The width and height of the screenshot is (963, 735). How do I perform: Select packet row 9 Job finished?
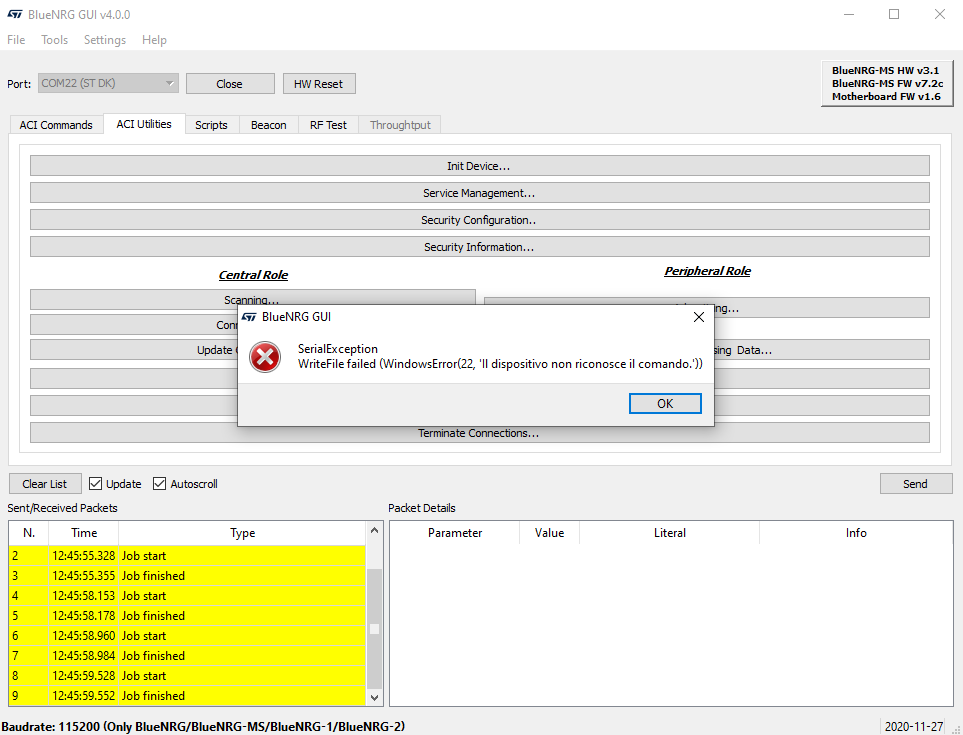coord(187,696)
